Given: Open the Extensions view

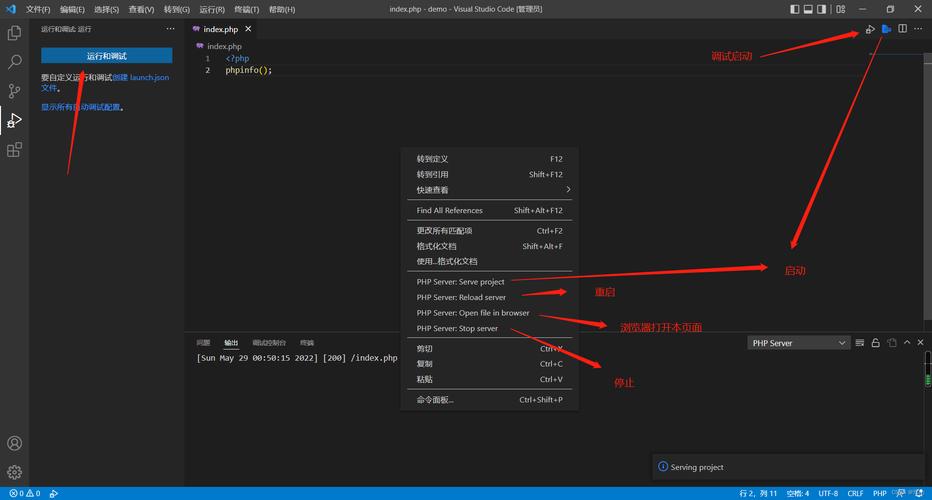Looking at the screenshot, I should [x=14, y=150].
